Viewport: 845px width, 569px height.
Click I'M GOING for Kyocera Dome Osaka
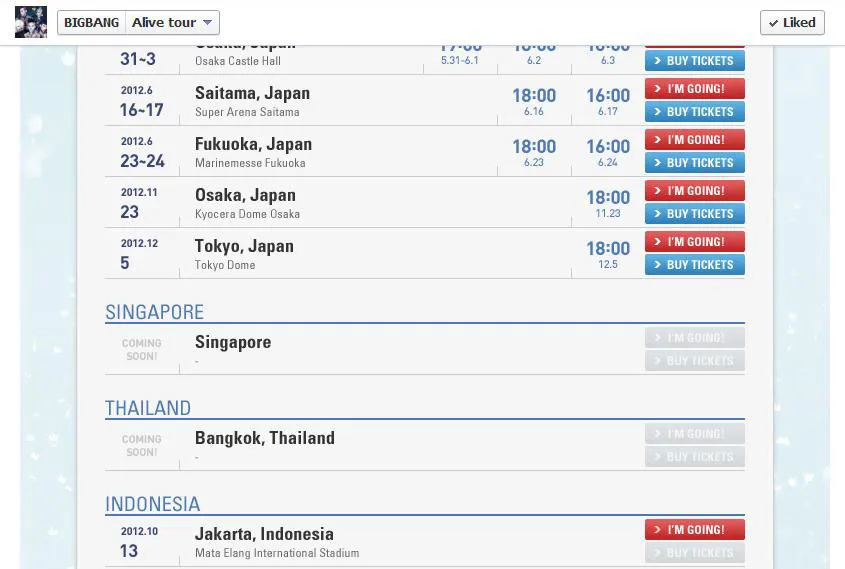pyautogui.click(x=695, y=191)
